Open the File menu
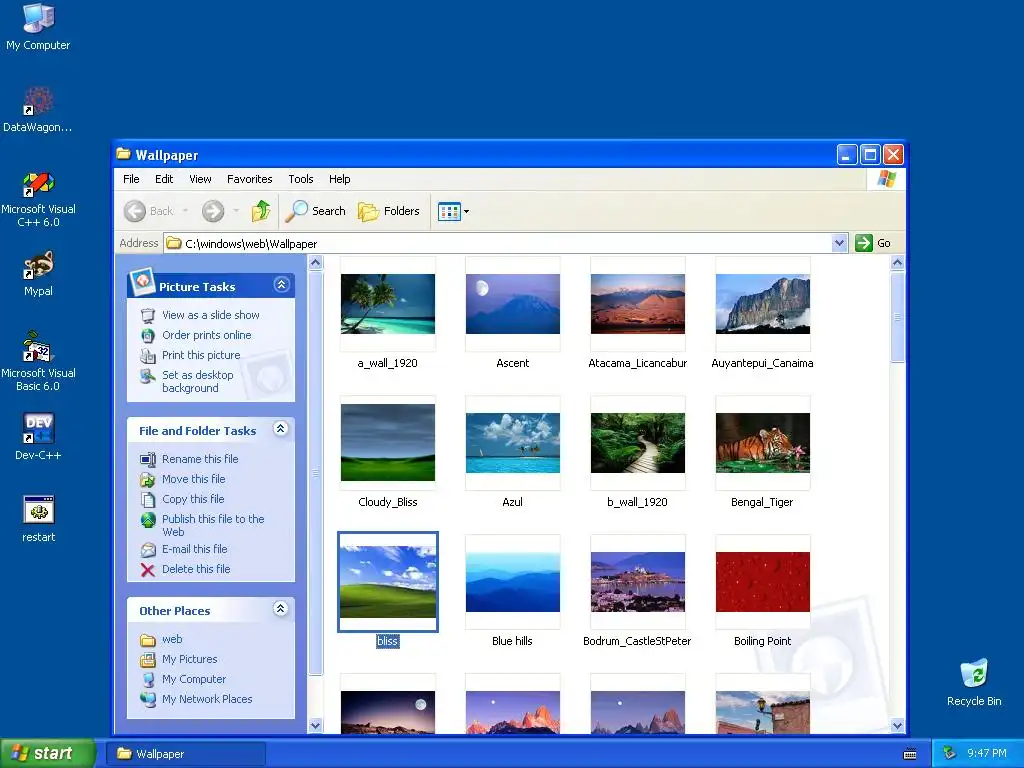Viewport: 1024px width, 768px height. [131, 179]
